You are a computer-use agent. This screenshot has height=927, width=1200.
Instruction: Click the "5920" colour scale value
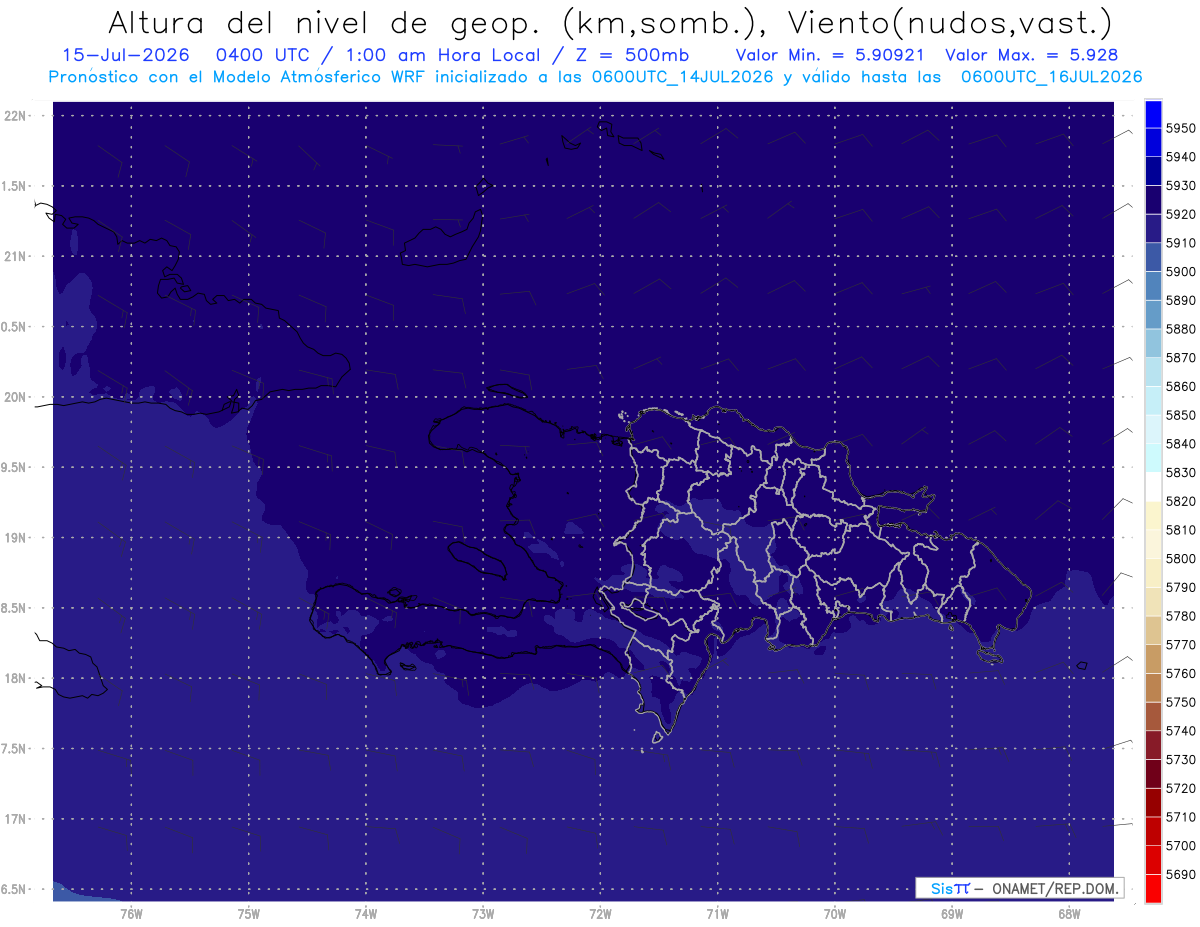[x=1181, y=214]
